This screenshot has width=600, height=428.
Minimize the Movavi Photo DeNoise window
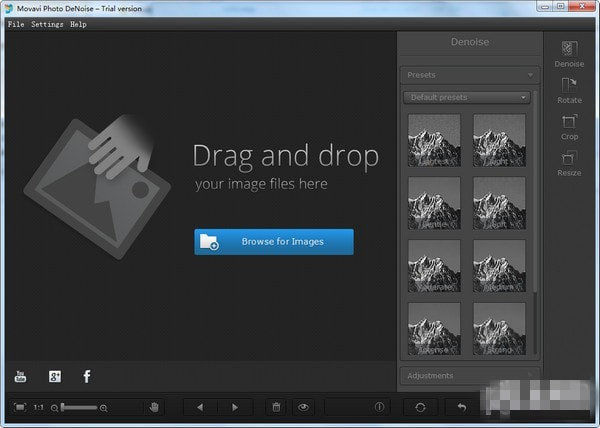[545, 6]
